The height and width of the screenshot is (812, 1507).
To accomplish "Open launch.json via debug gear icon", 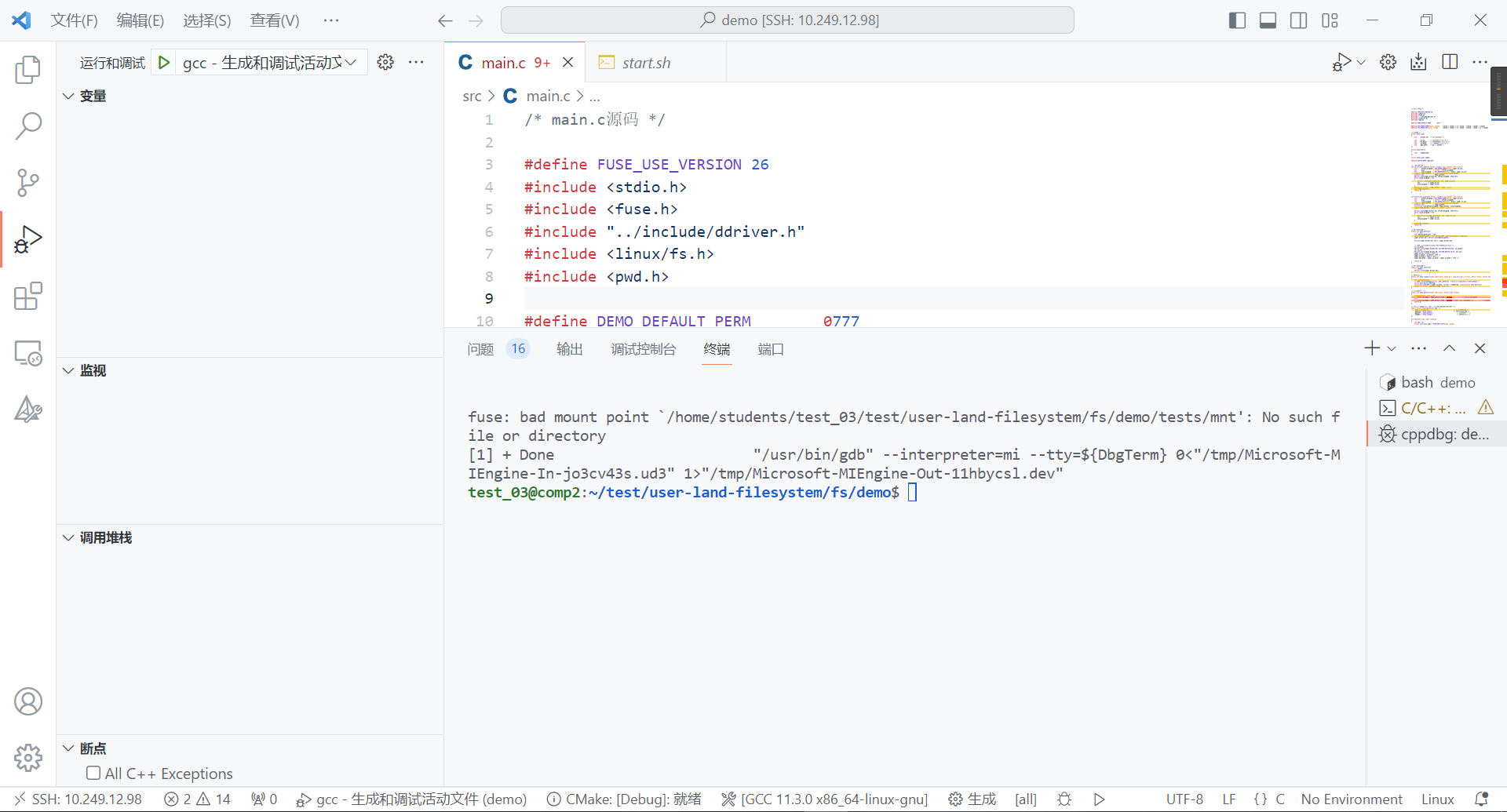I will point(385,63).
